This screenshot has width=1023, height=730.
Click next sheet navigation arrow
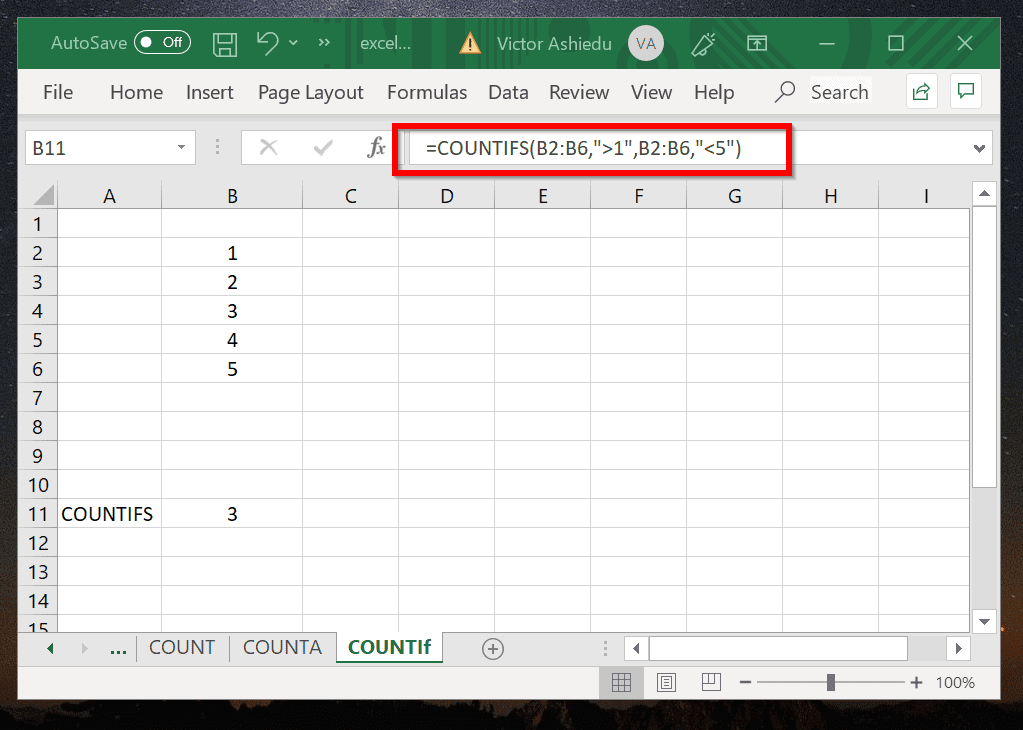pos(85,648)
